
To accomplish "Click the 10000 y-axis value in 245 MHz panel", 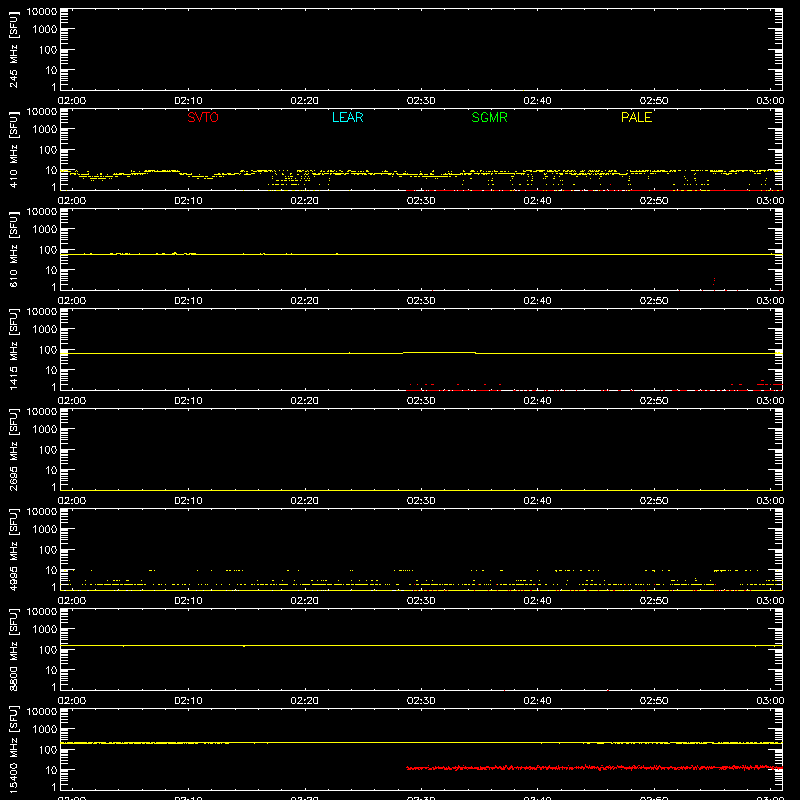I will (x=42, y=12).
